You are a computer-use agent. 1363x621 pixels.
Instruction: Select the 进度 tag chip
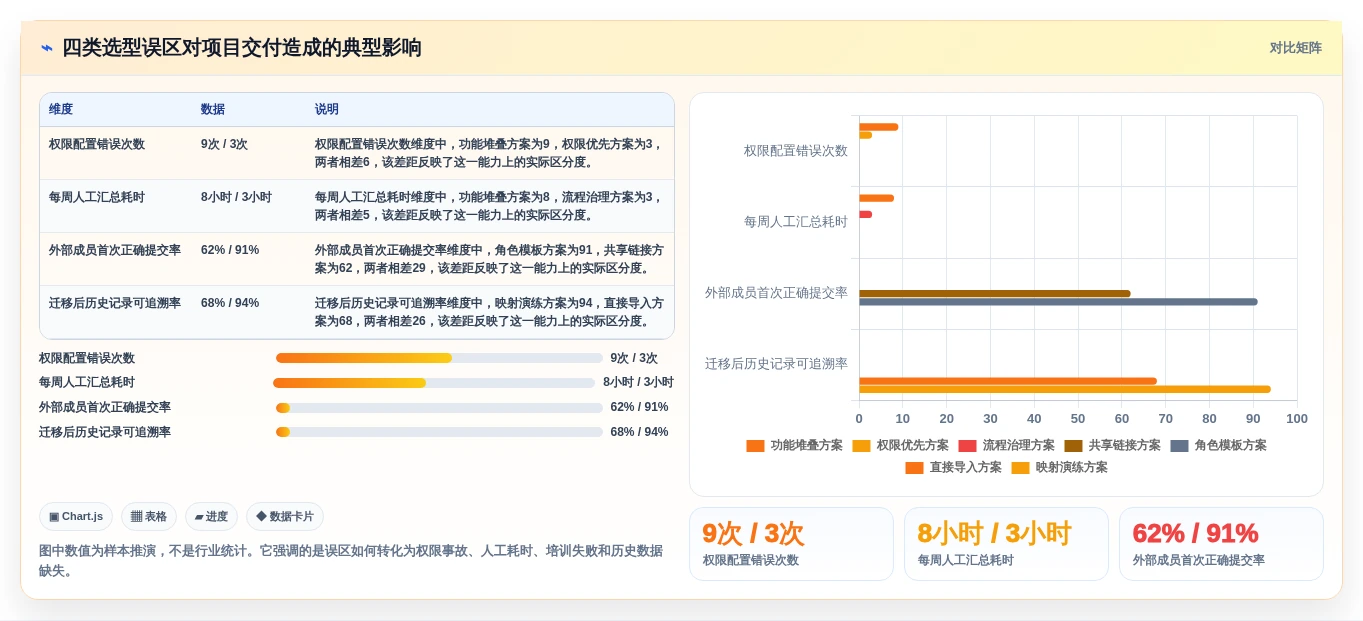click(x=211, y=516)
